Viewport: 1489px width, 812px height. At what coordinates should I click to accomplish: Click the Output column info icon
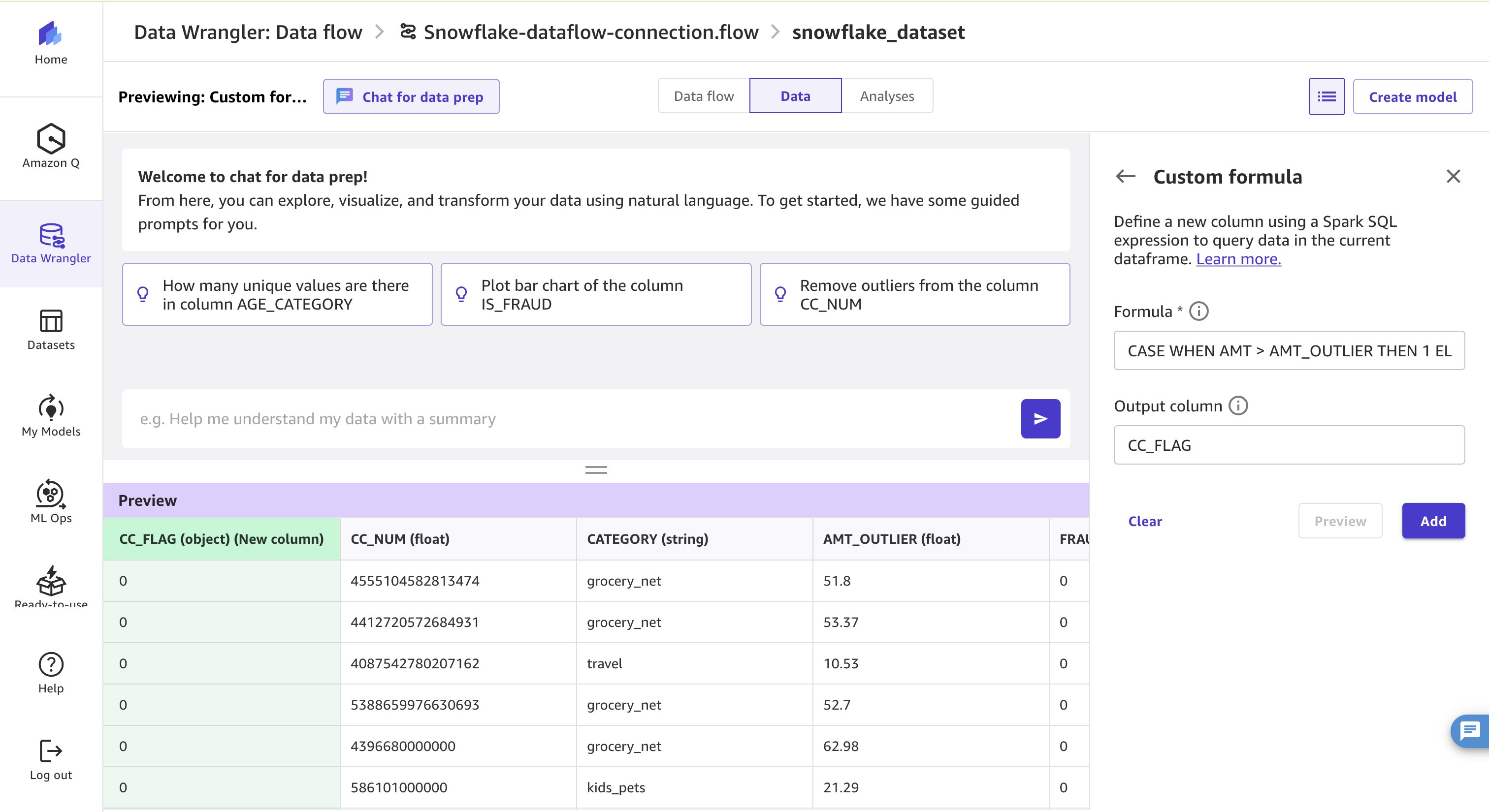pyautogui.click(x=1238, y=406)
